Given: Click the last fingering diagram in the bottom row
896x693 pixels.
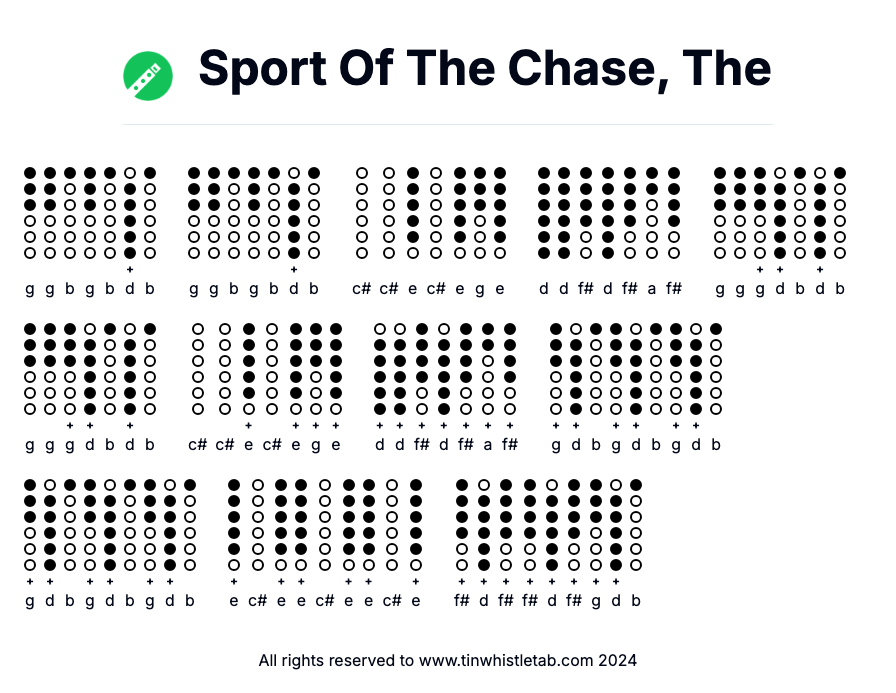Looking at the screenshot, I should pyautogui.click(x=636, y=525).
